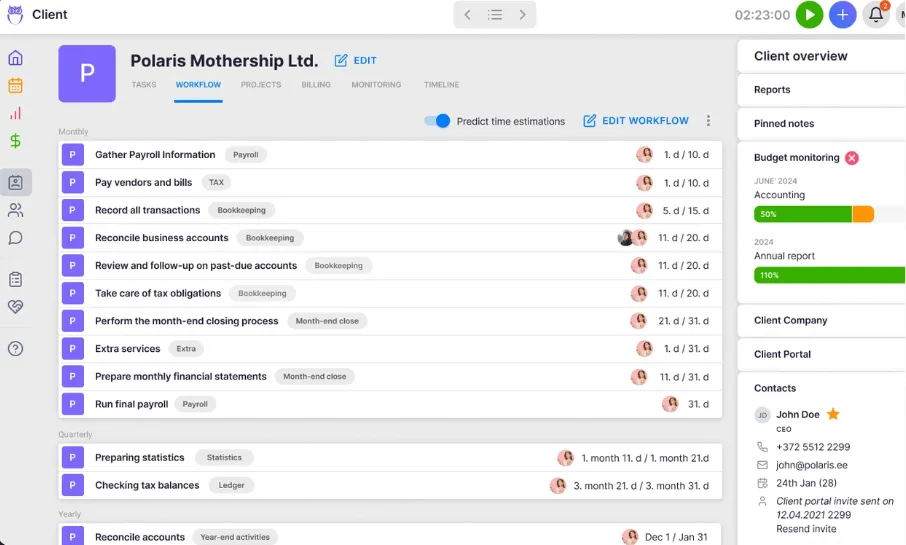This screenshot has height=545, width=906.
Task: Open Gather Payroll Information task row
Action: click(390, 155)
